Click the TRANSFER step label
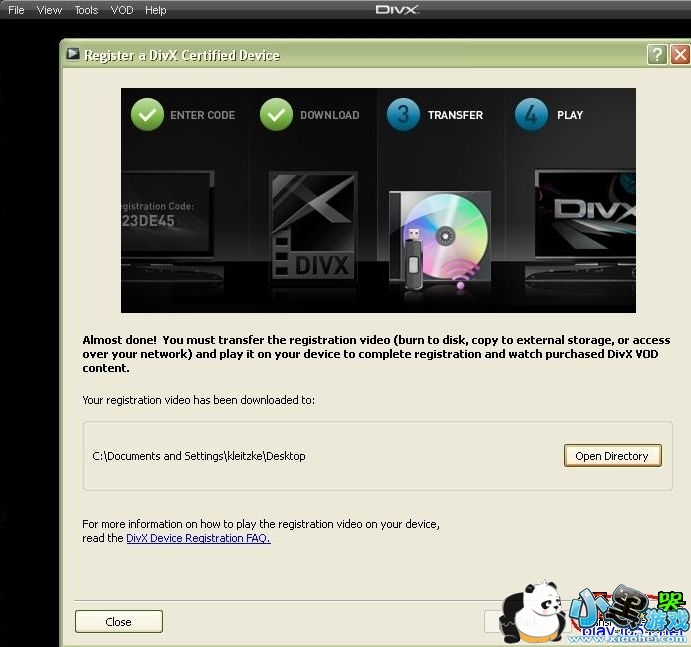The width and height of the screenshot is (691, 647). 455,115
